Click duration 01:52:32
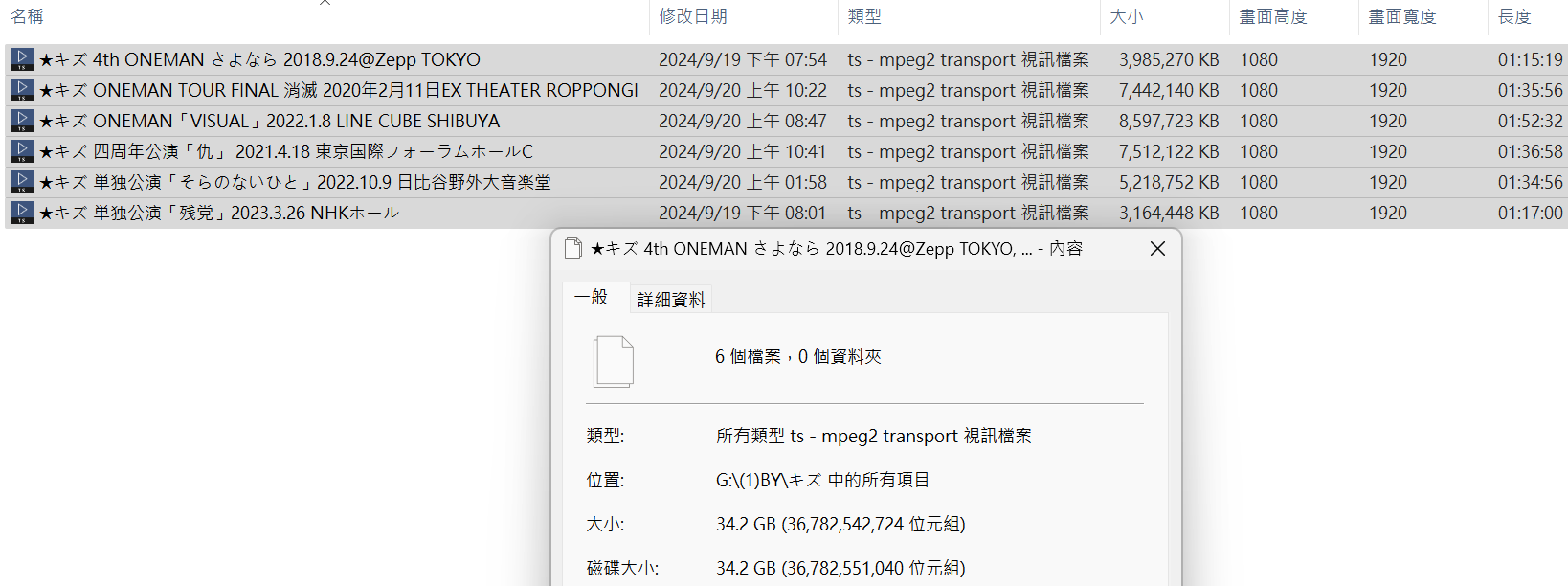Viewport: 1568px width, 586px height. [1530, 121]
